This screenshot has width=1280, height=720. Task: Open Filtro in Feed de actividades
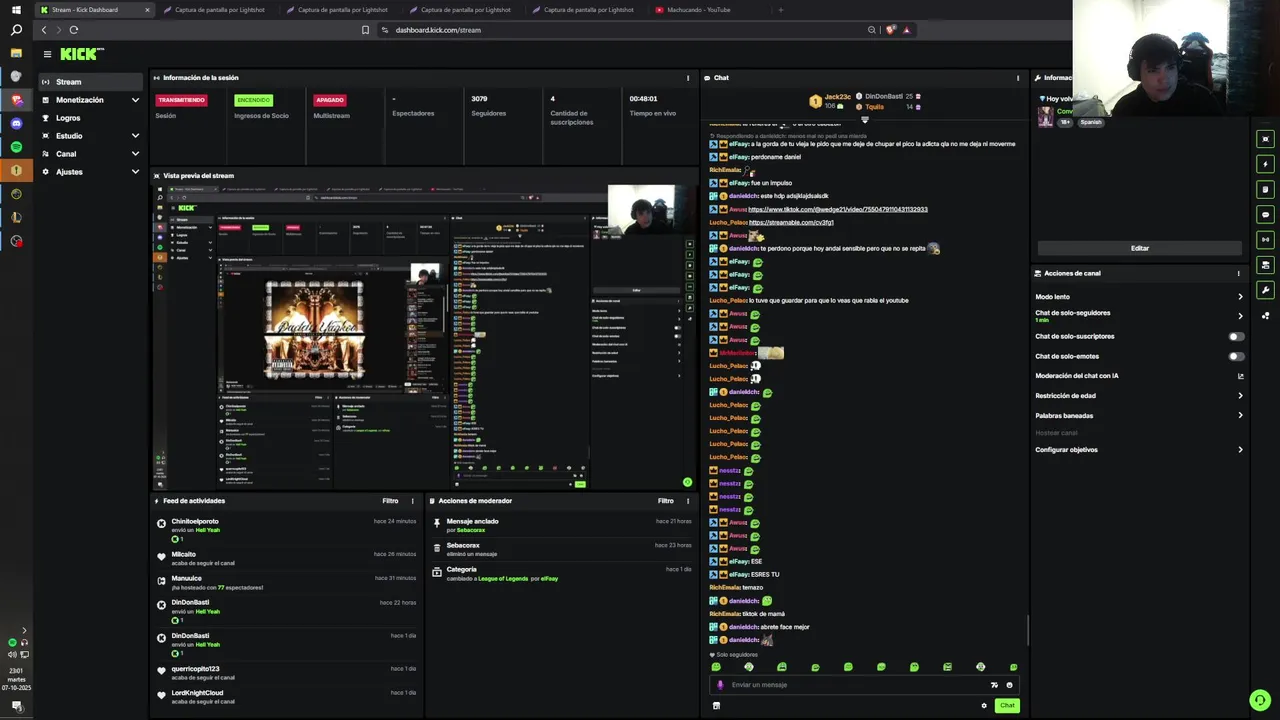[x=390, y=501]
